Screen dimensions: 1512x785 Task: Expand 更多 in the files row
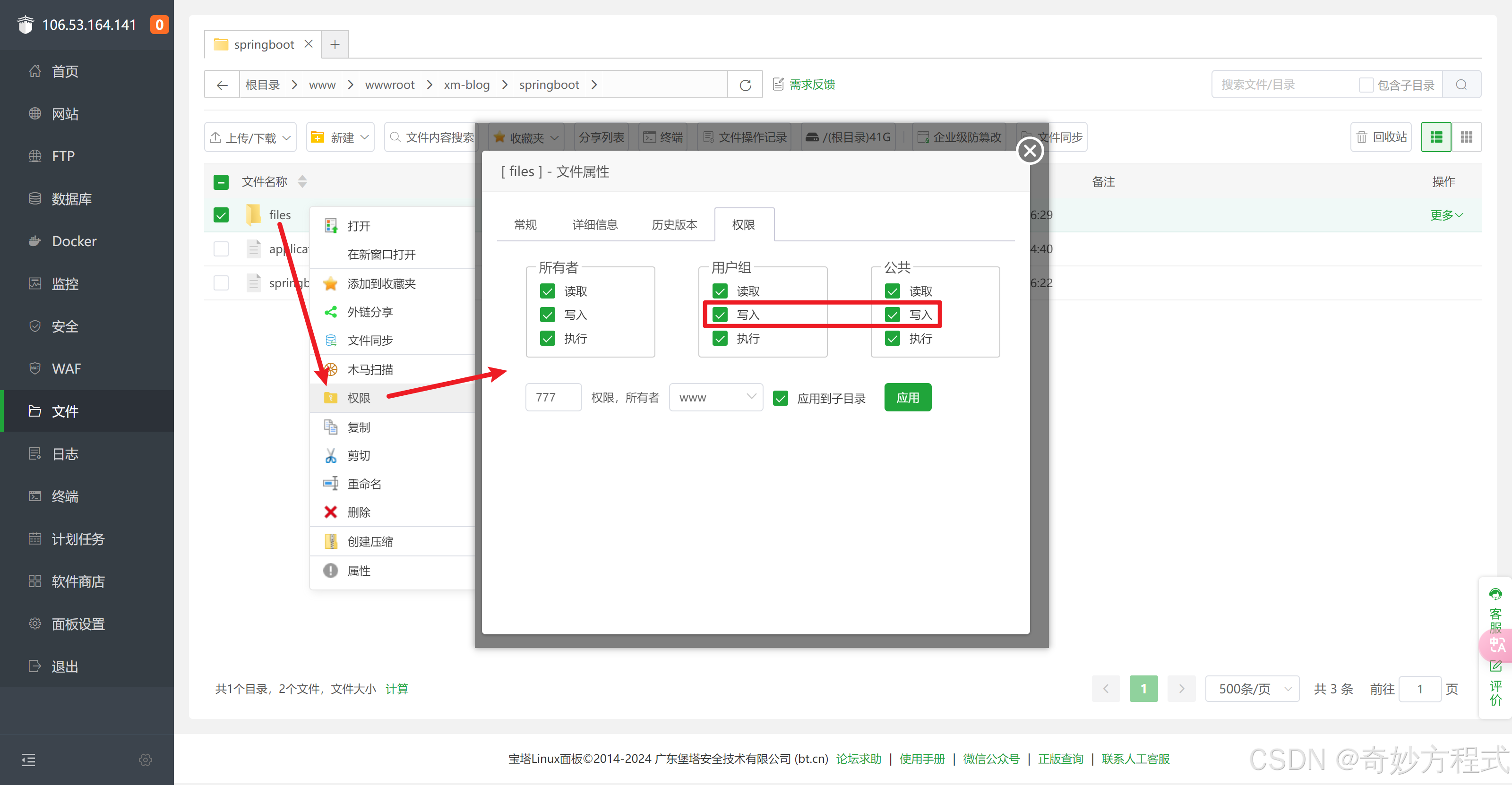coord(1446,215)
